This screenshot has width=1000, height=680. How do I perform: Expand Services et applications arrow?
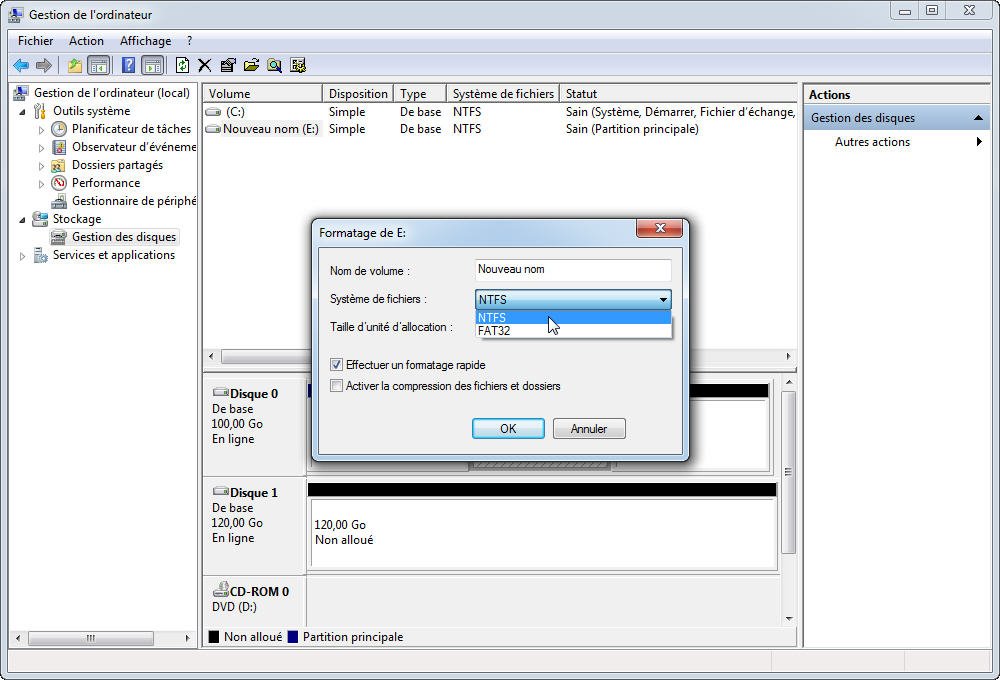[23, 256]
